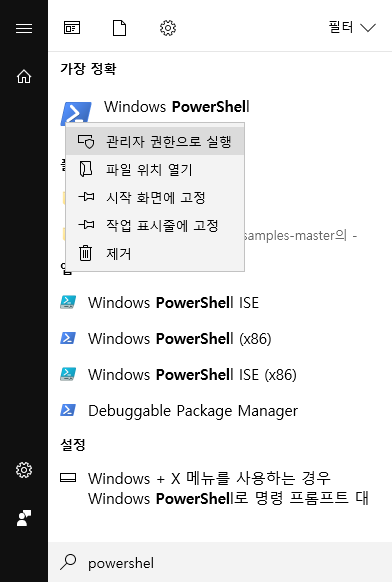Select 관리자 권한으로 실행 from context menu
The image size is (392, 582).
[155, 141]
